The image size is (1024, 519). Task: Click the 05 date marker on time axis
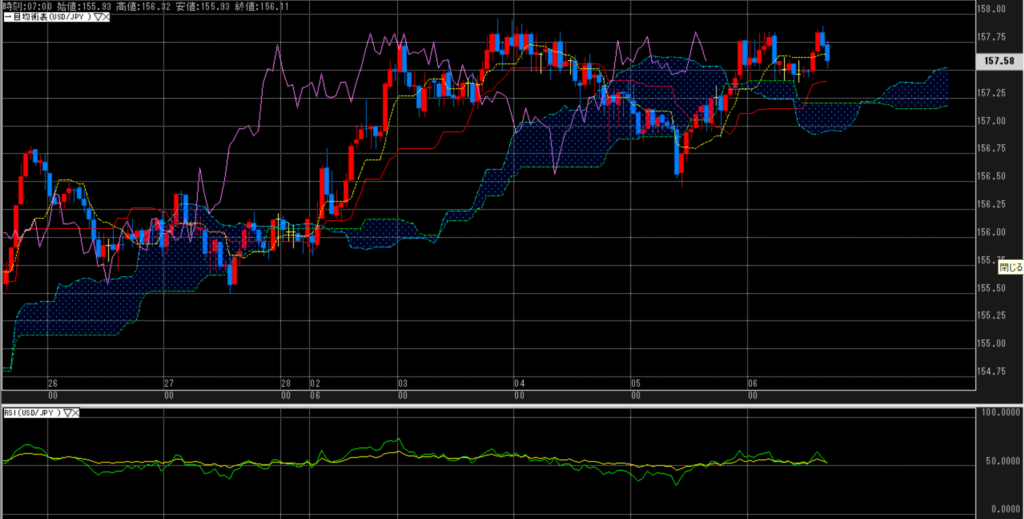pos(635,384)
